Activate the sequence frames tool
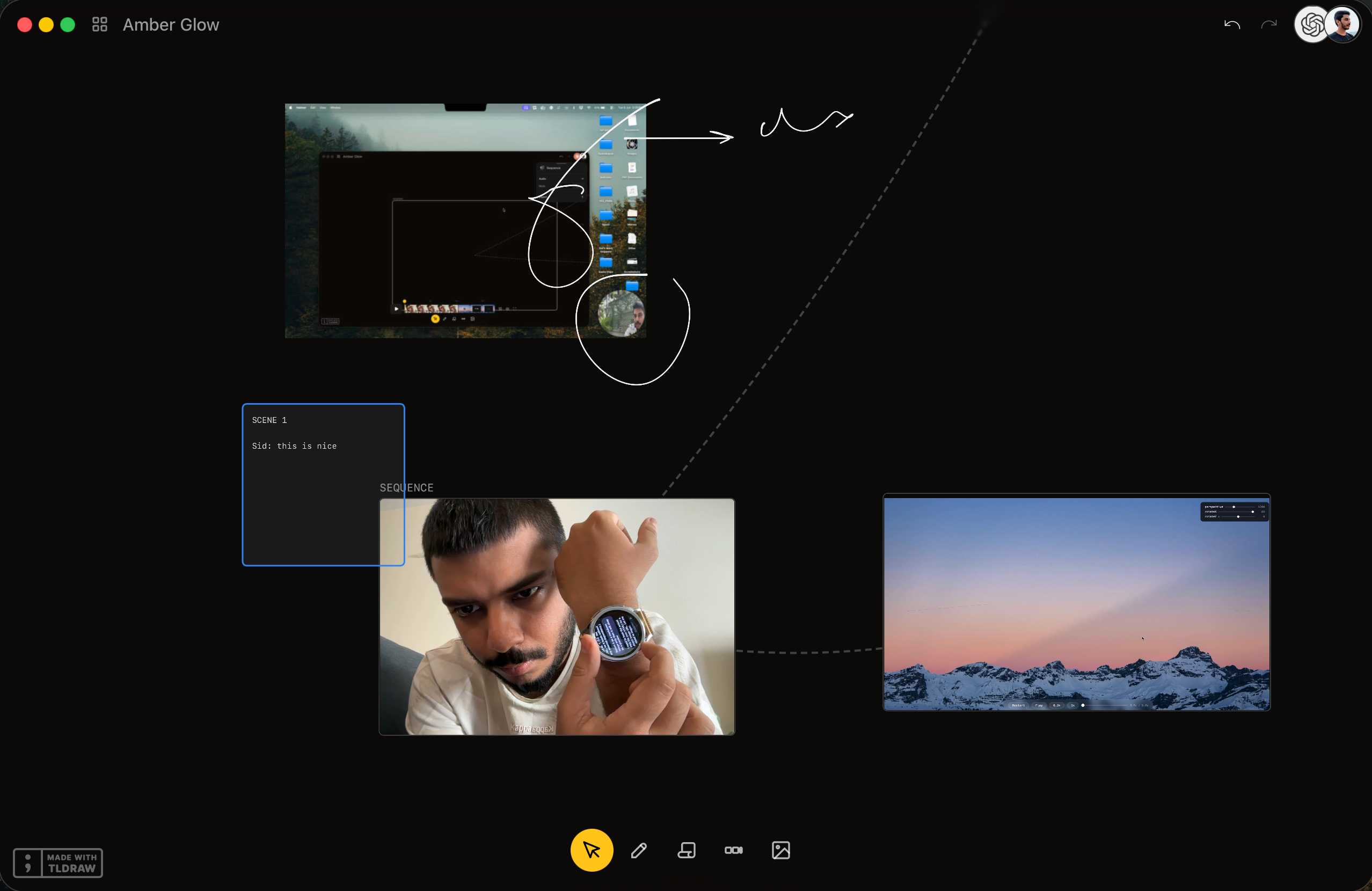1372x891 pixels. (x=733, y=850)
